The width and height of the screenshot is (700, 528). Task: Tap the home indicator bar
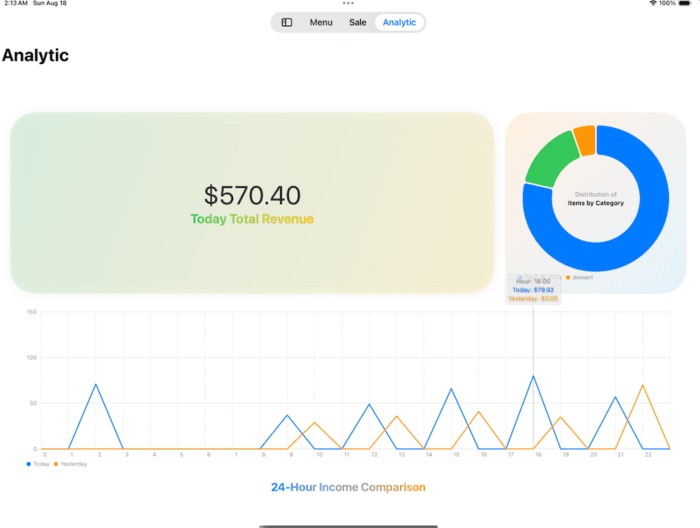[x=348, y=526]
